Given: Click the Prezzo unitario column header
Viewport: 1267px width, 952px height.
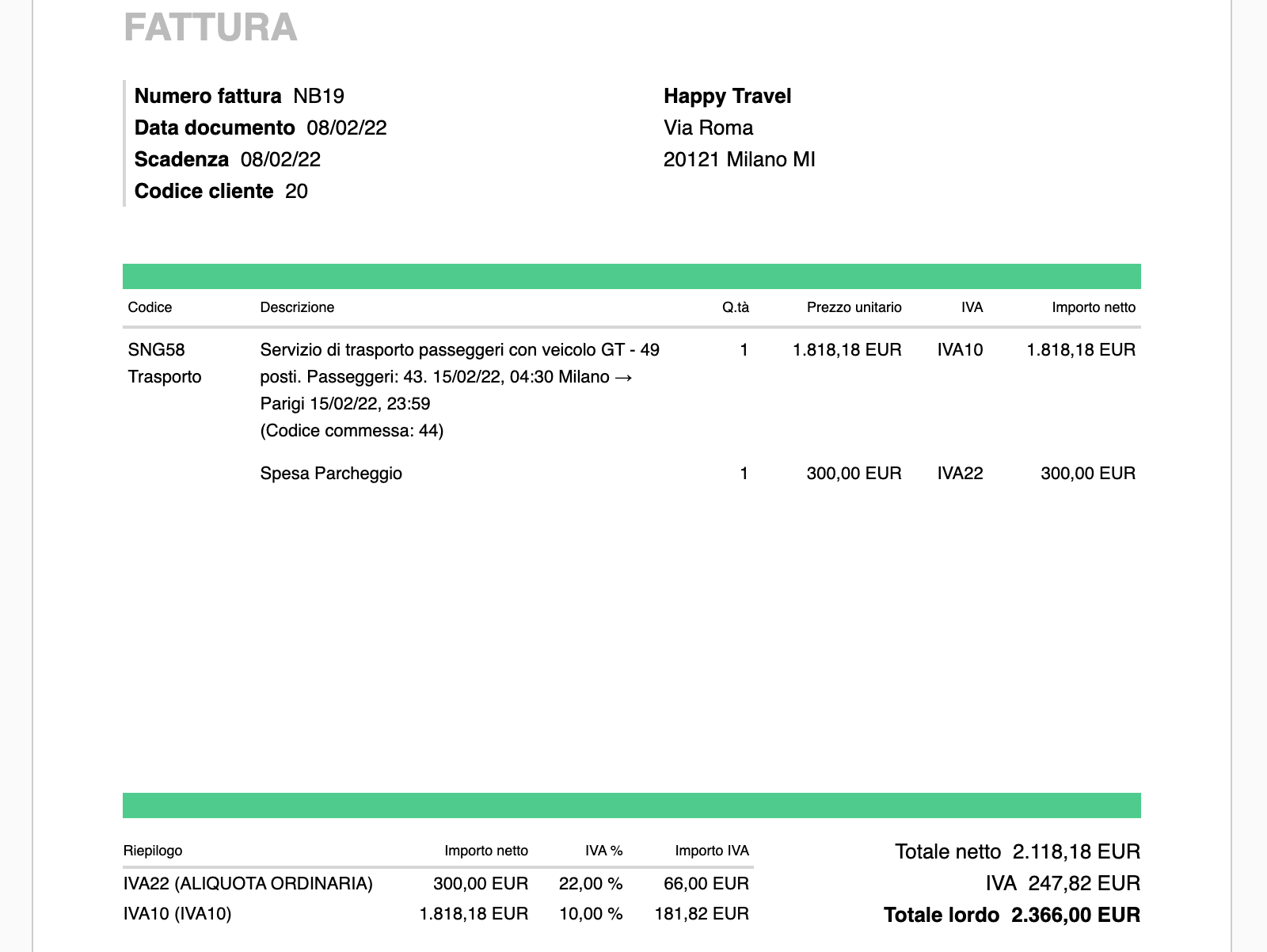Looking at the screenshot, I should pos(854,307).
